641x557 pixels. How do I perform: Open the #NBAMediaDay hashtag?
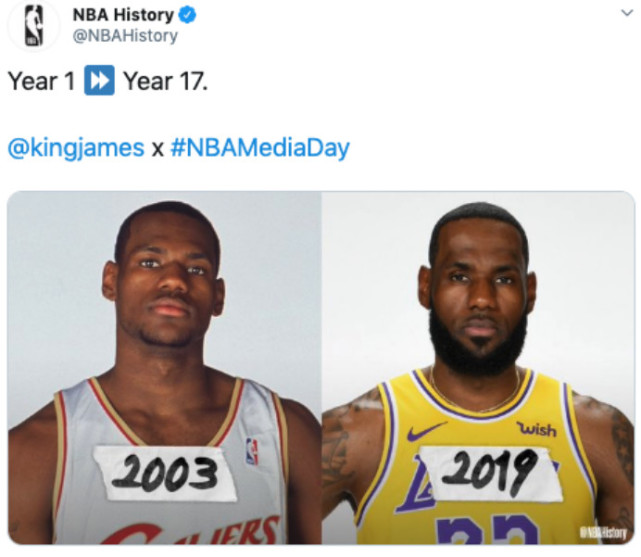pyautogui.click(x=260, y=148)
